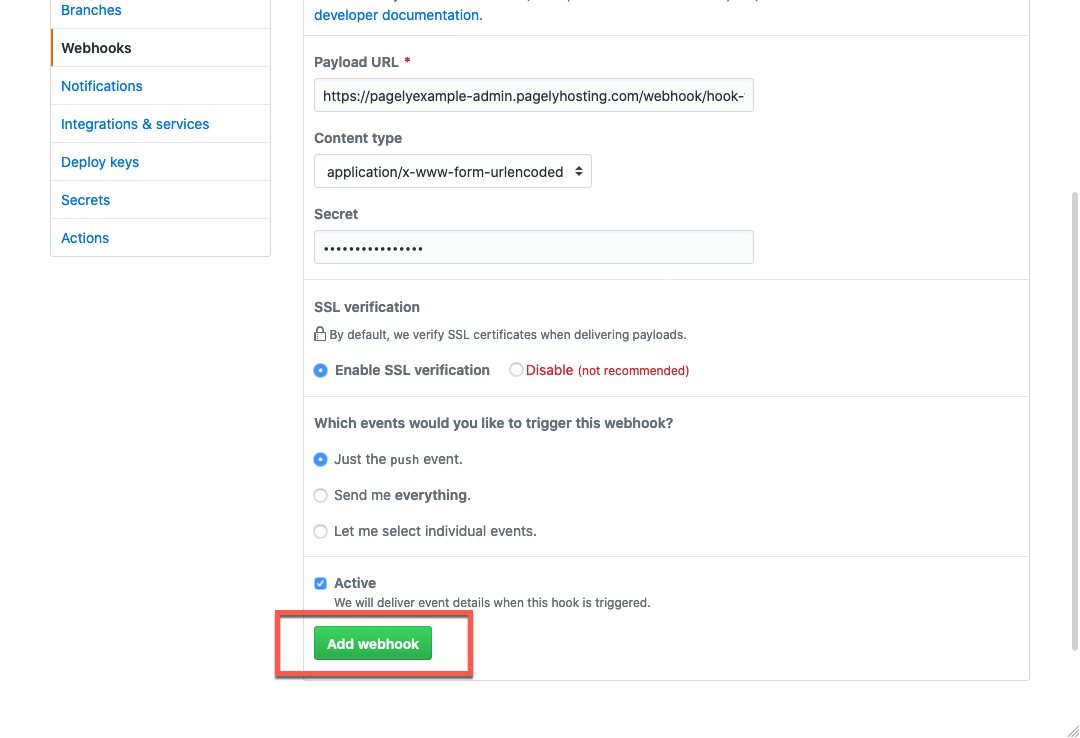Select Send me everything option
1080x738 pixels.
(x=321, y=496)
